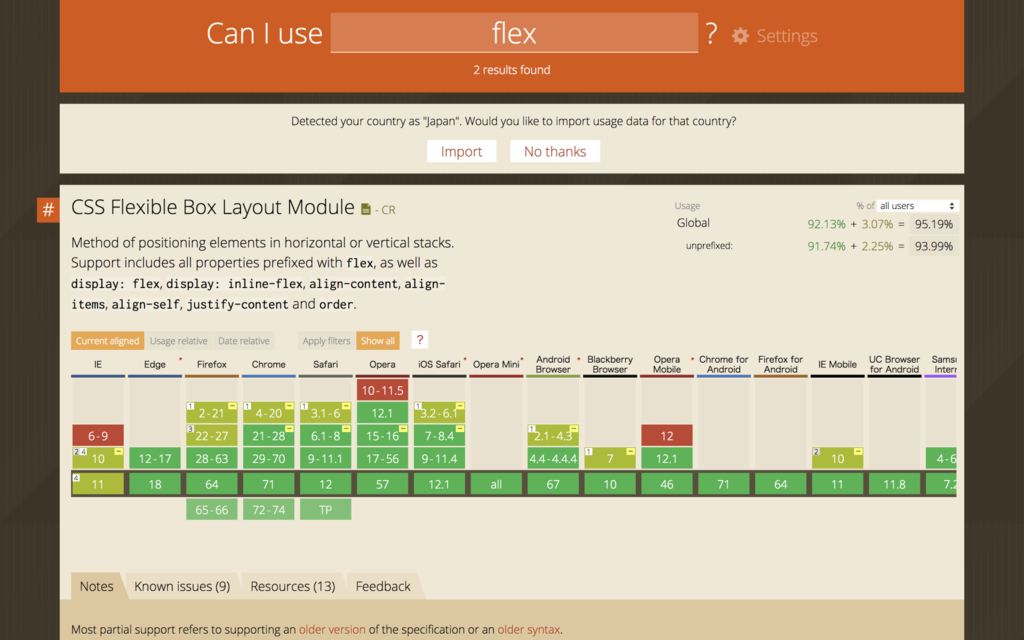Click the Edge 12-17 cell

(x=155, y=458)
